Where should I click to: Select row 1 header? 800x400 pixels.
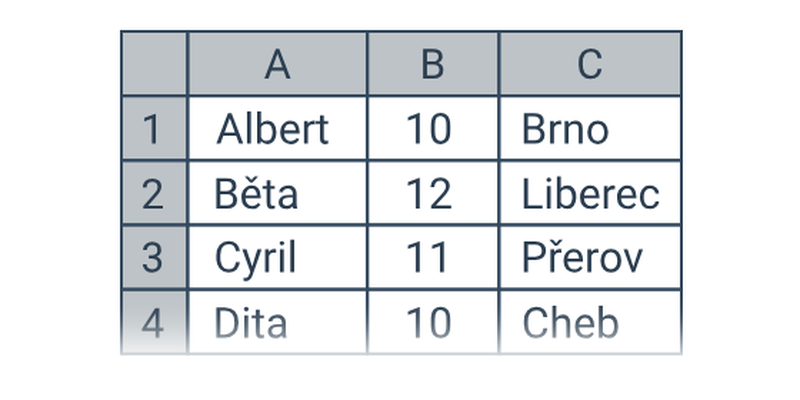[x=154, y=128]
